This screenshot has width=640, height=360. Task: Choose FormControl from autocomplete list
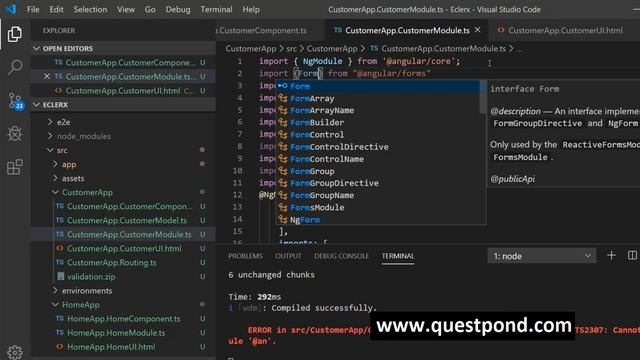378,135
